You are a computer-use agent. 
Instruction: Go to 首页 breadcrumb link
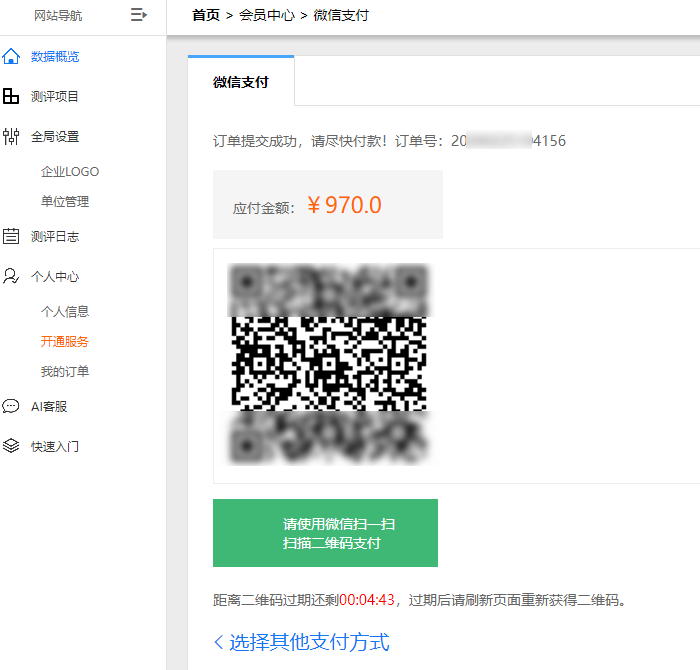pos(206,15)
